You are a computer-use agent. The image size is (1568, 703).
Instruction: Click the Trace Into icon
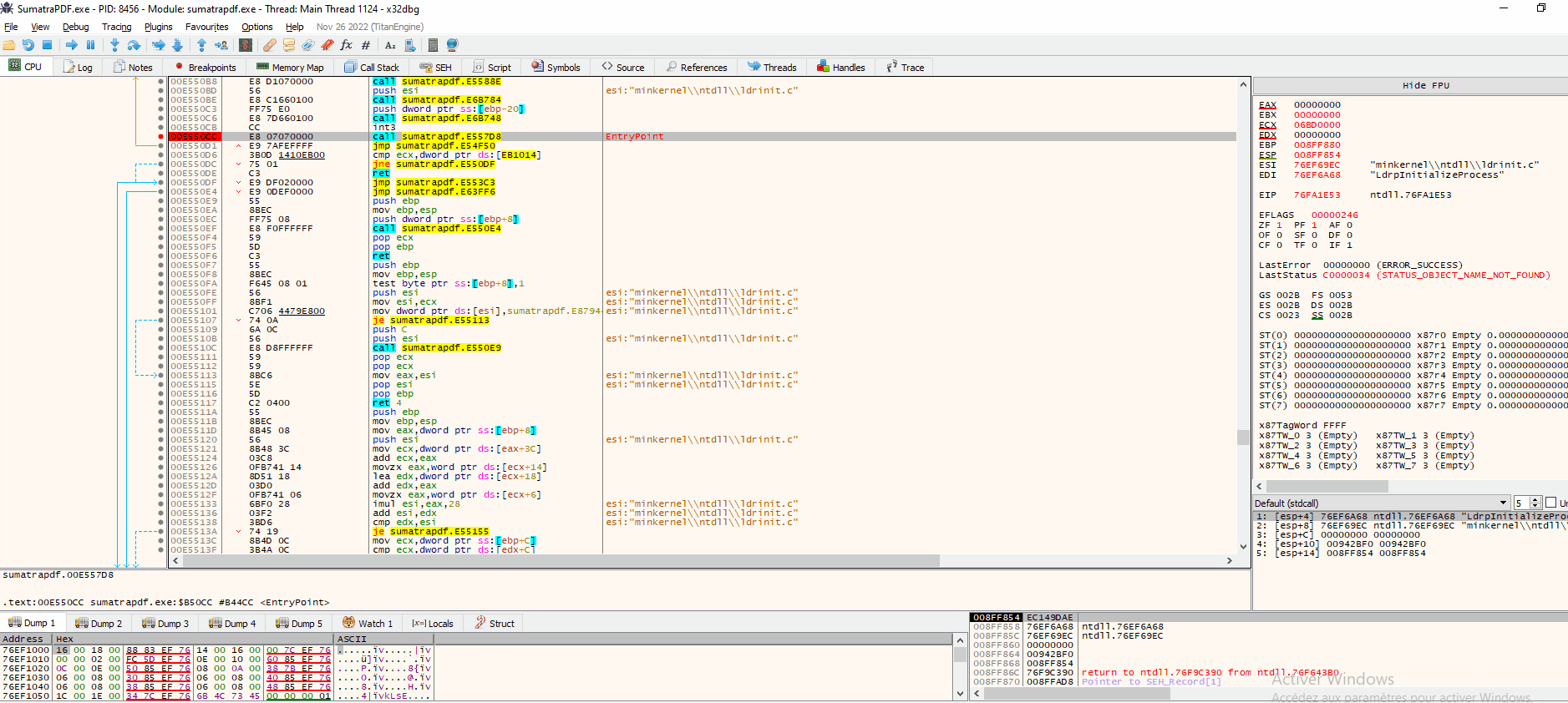[x=159, y=45]
